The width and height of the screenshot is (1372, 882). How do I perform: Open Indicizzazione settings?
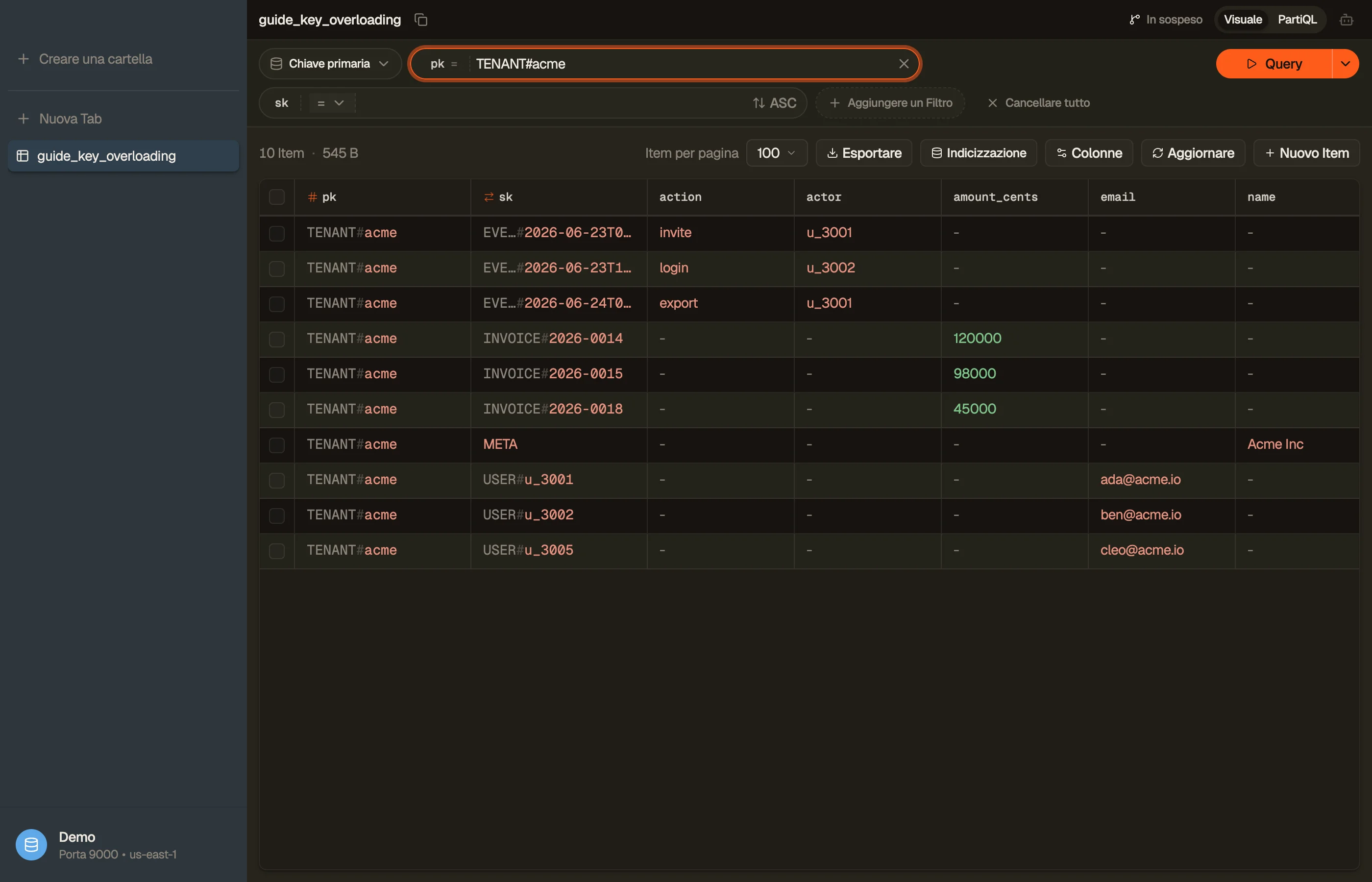pyautogui.click(x=979, y=153)
